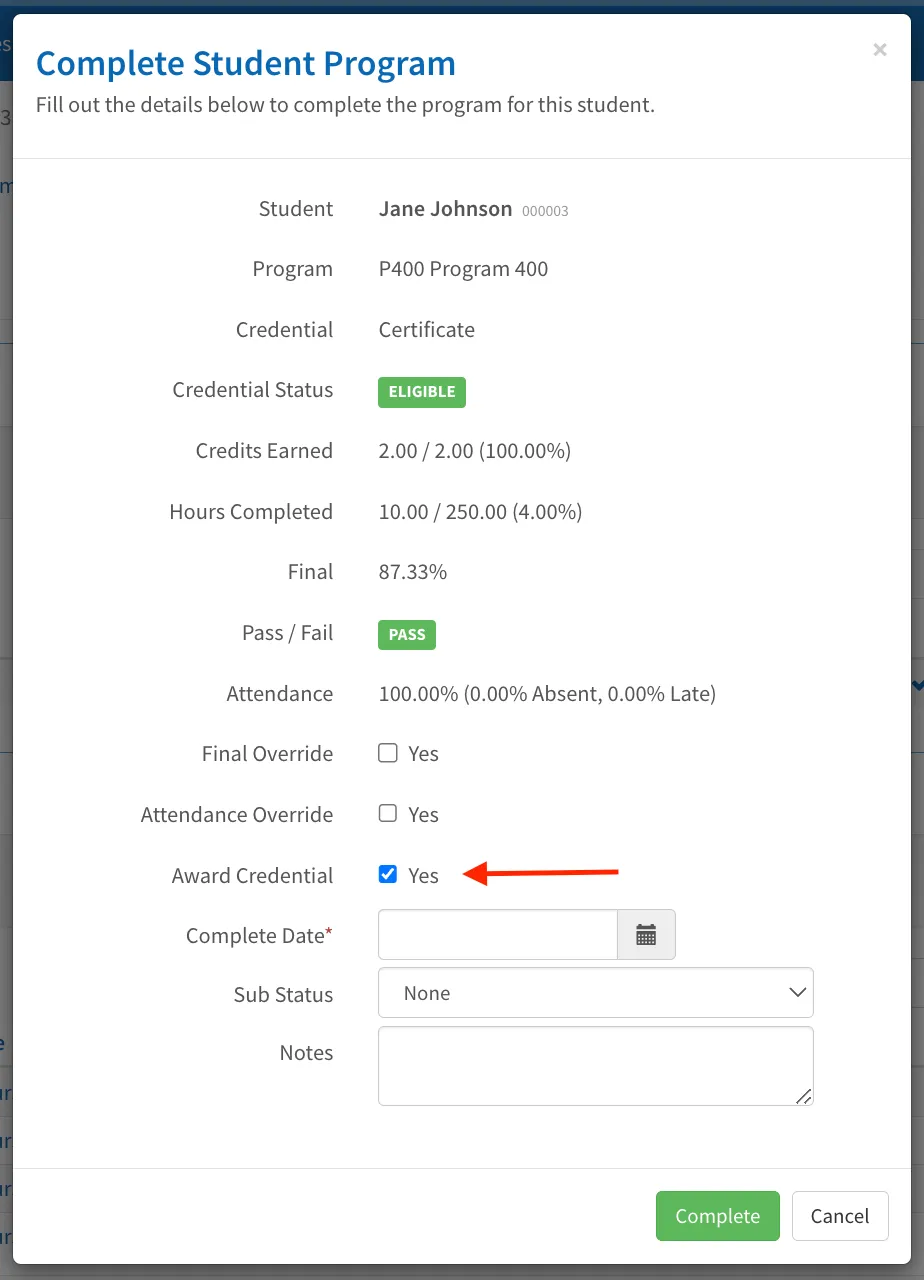Image resolution: width=924 pixels, height=1280 pixels.
Task: Click the Complete Student Program heading
Action: tap(246, 63)
